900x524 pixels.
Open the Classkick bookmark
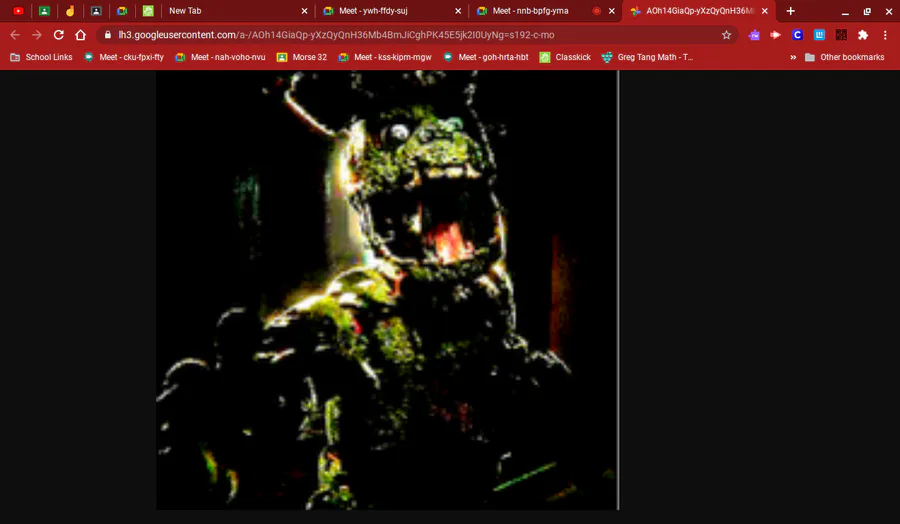[565, 57]
